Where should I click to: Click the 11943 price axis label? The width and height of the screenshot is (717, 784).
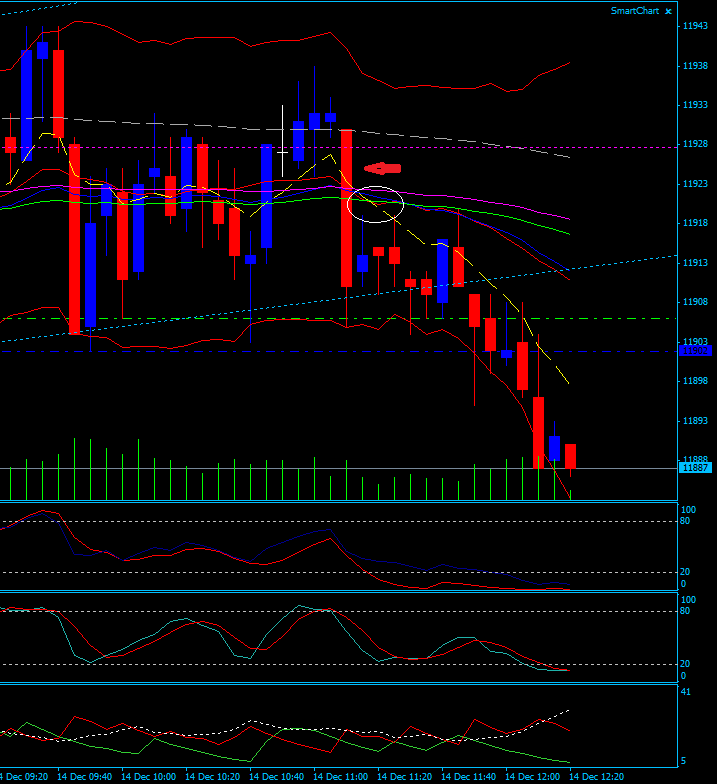click(x=695, y=26)
